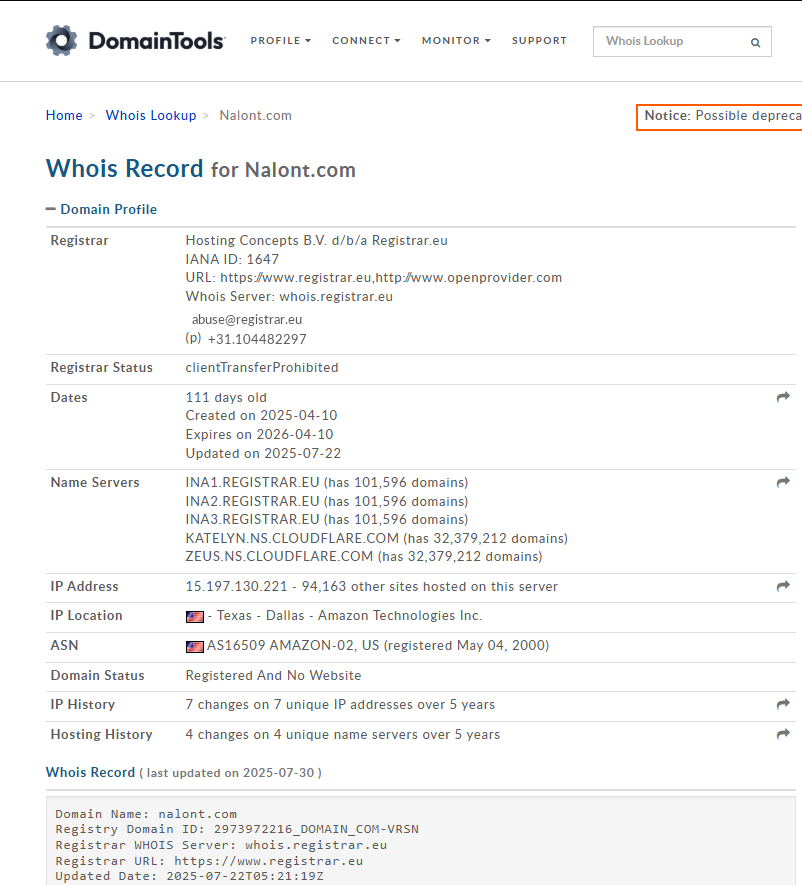
Task: Go to the SUPPORT menu item
Action: [x=539, y=41]
